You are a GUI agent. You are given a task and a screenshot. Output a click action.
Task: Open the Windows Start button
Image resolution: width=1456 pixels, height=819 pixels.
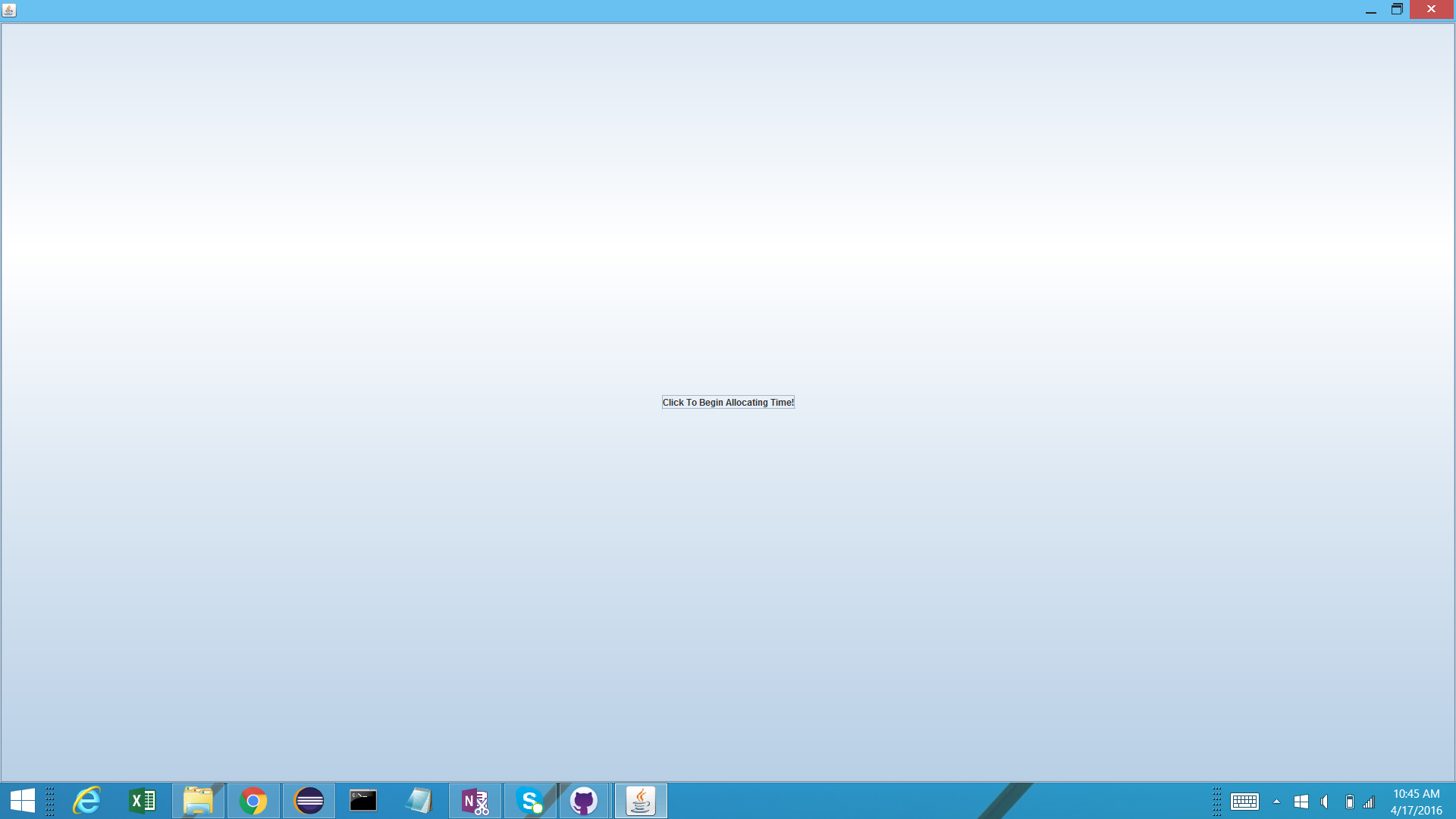click(23, 801)
